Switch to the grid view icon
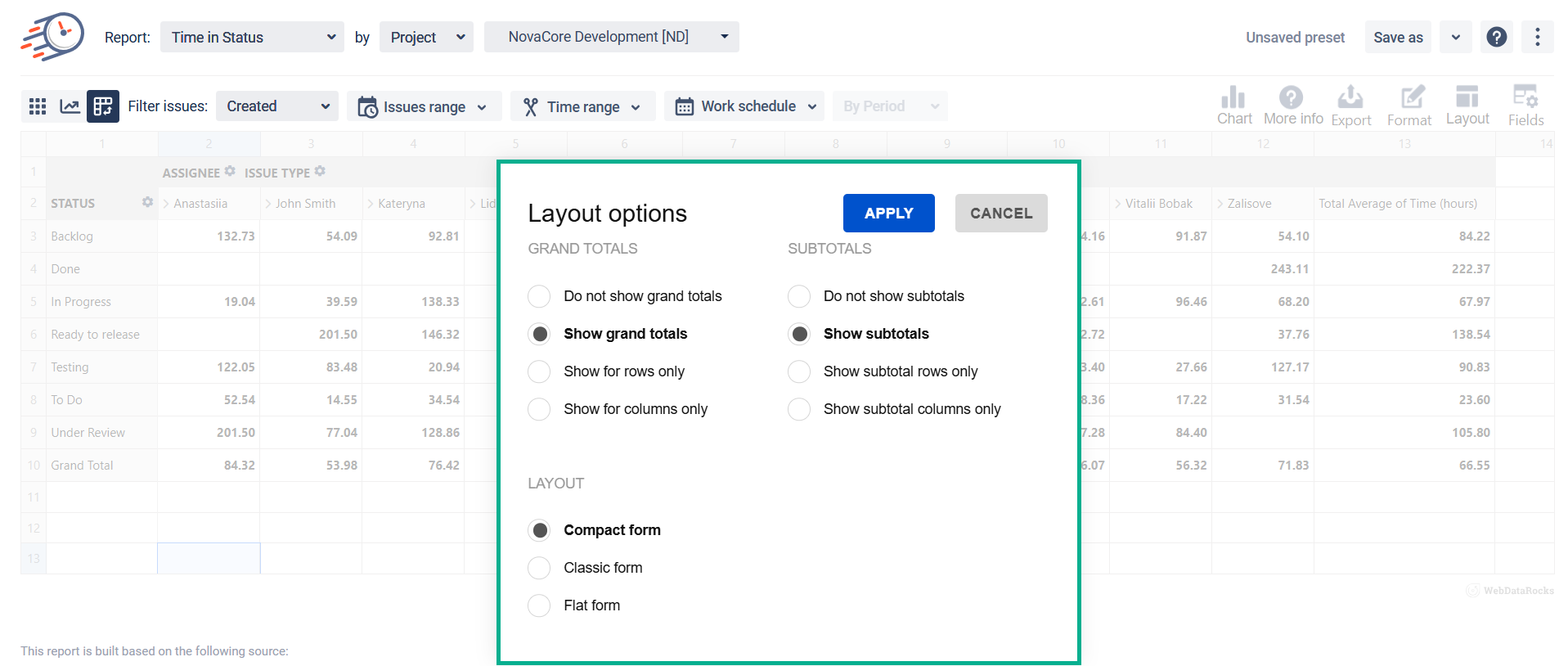 tap(38, 106)
